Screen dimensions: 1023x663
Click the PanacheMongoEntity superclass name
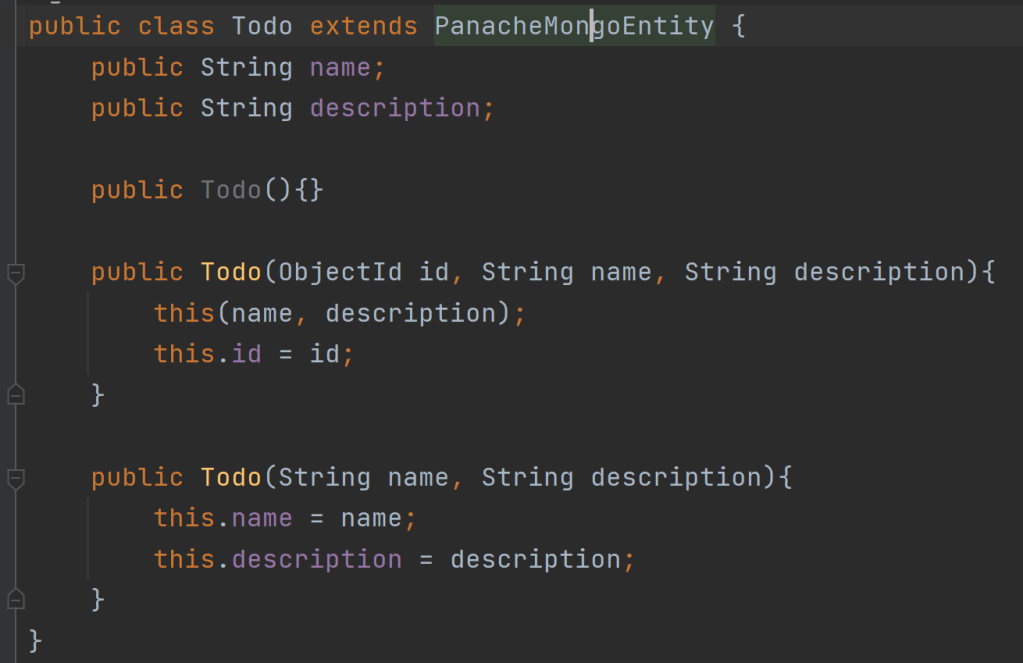574,26
